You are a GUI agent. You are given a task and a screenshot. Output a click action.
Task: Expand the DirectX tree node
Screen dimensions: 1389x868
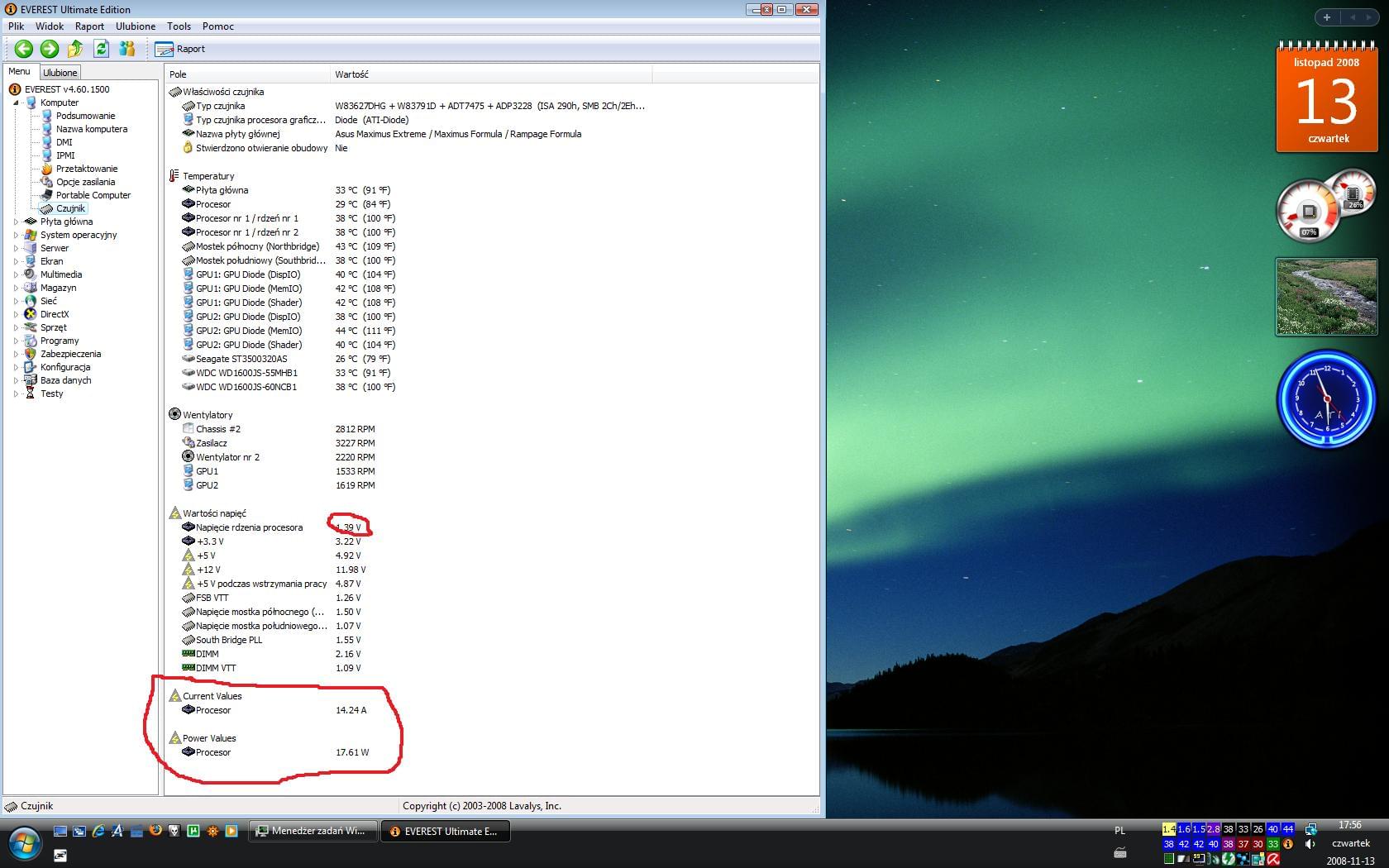point(16,314)
